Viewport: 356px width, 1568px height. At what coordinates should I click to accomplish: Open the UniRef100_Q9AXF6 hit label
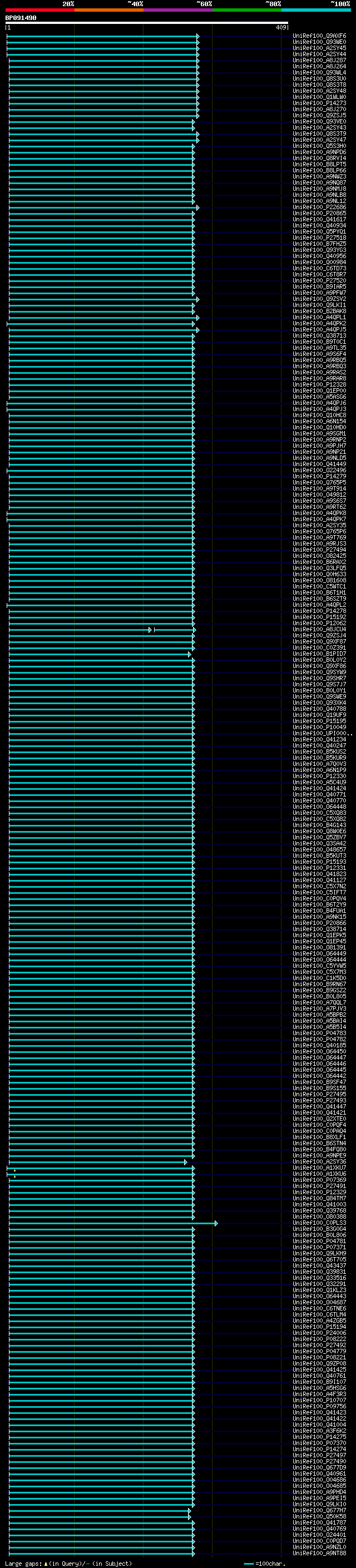(x=319, y=36)
